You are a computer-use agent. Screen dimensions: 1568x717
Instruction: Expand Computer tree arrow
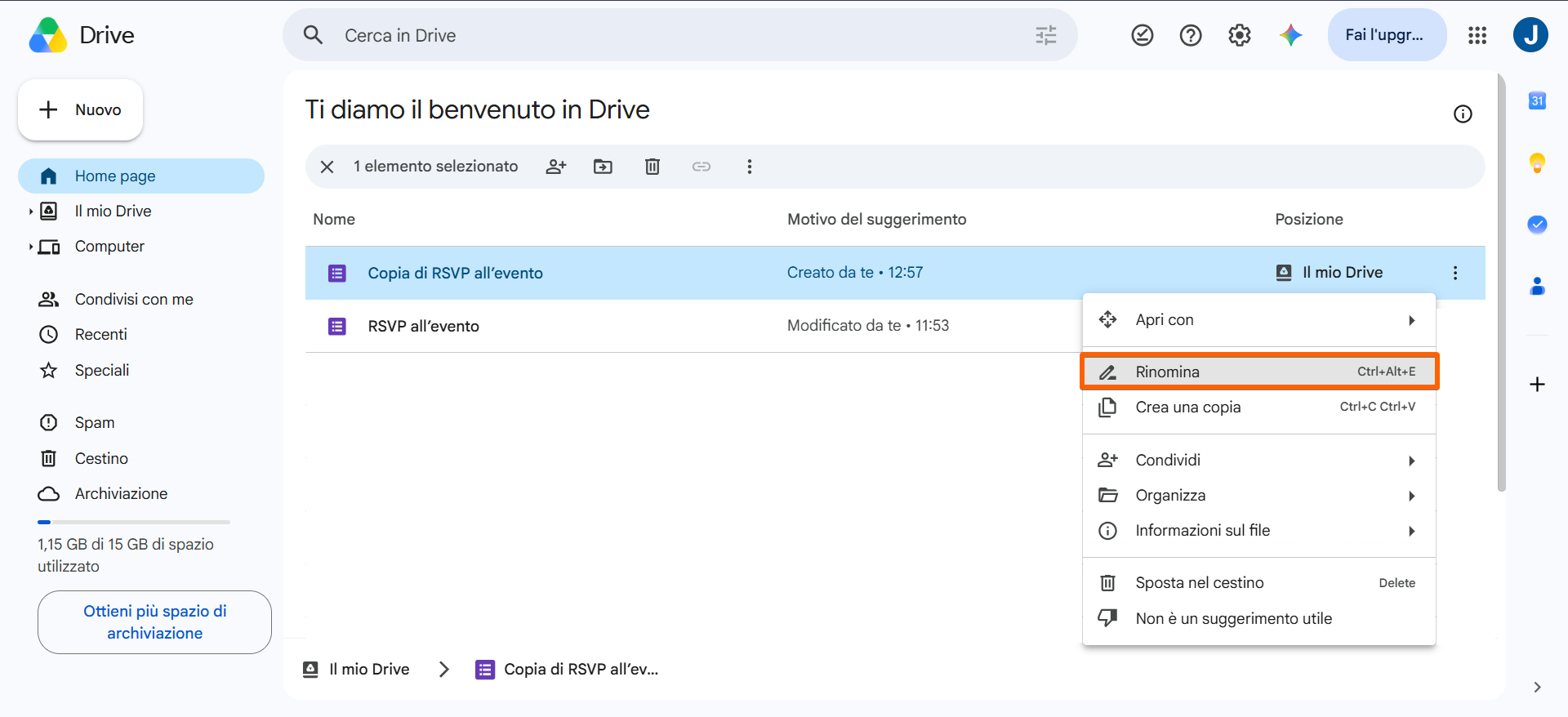point(31,247)
